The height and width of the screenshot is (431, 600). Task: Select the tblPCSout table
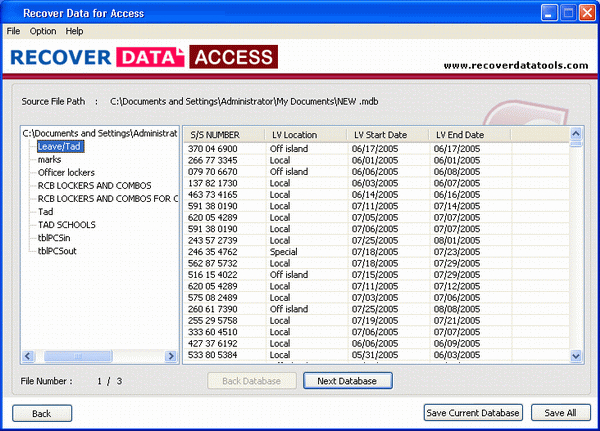(59, 250)
